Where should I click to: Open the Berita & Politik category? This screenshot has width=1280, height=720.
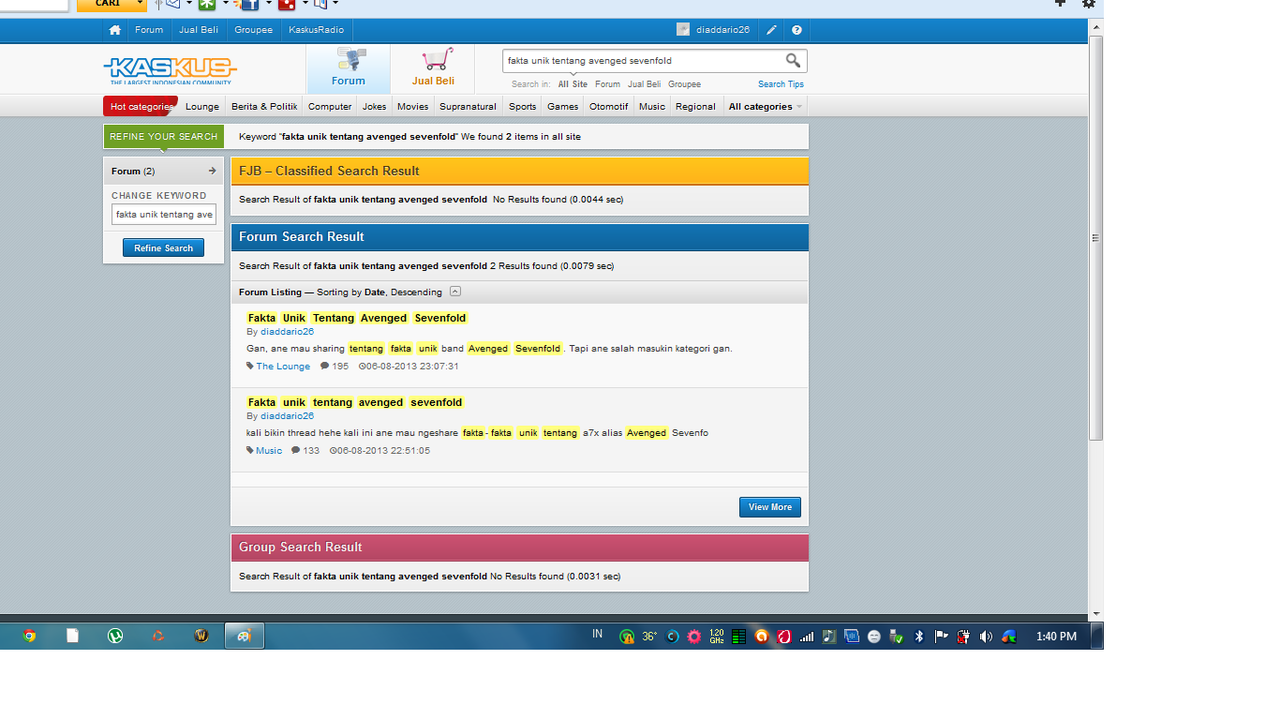[x=264, y=106]
